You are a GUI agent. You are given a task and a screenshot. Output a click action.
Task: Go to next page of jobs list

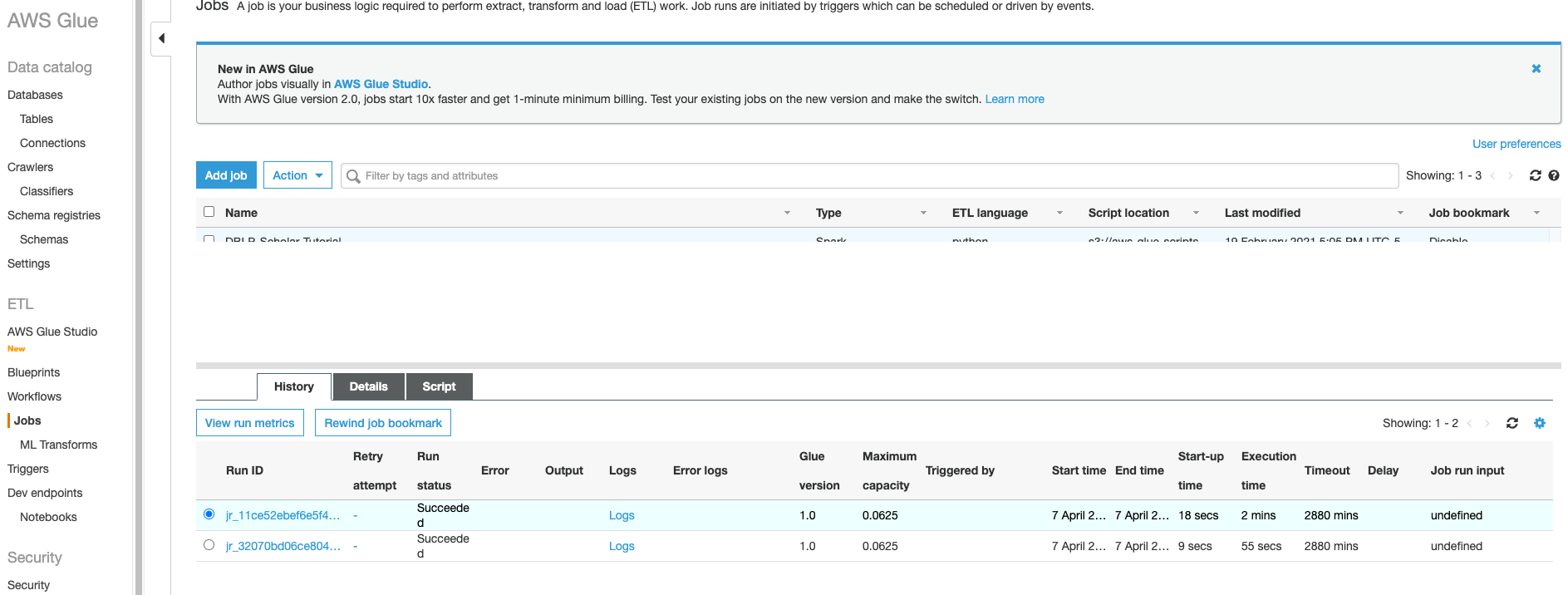1510,176
